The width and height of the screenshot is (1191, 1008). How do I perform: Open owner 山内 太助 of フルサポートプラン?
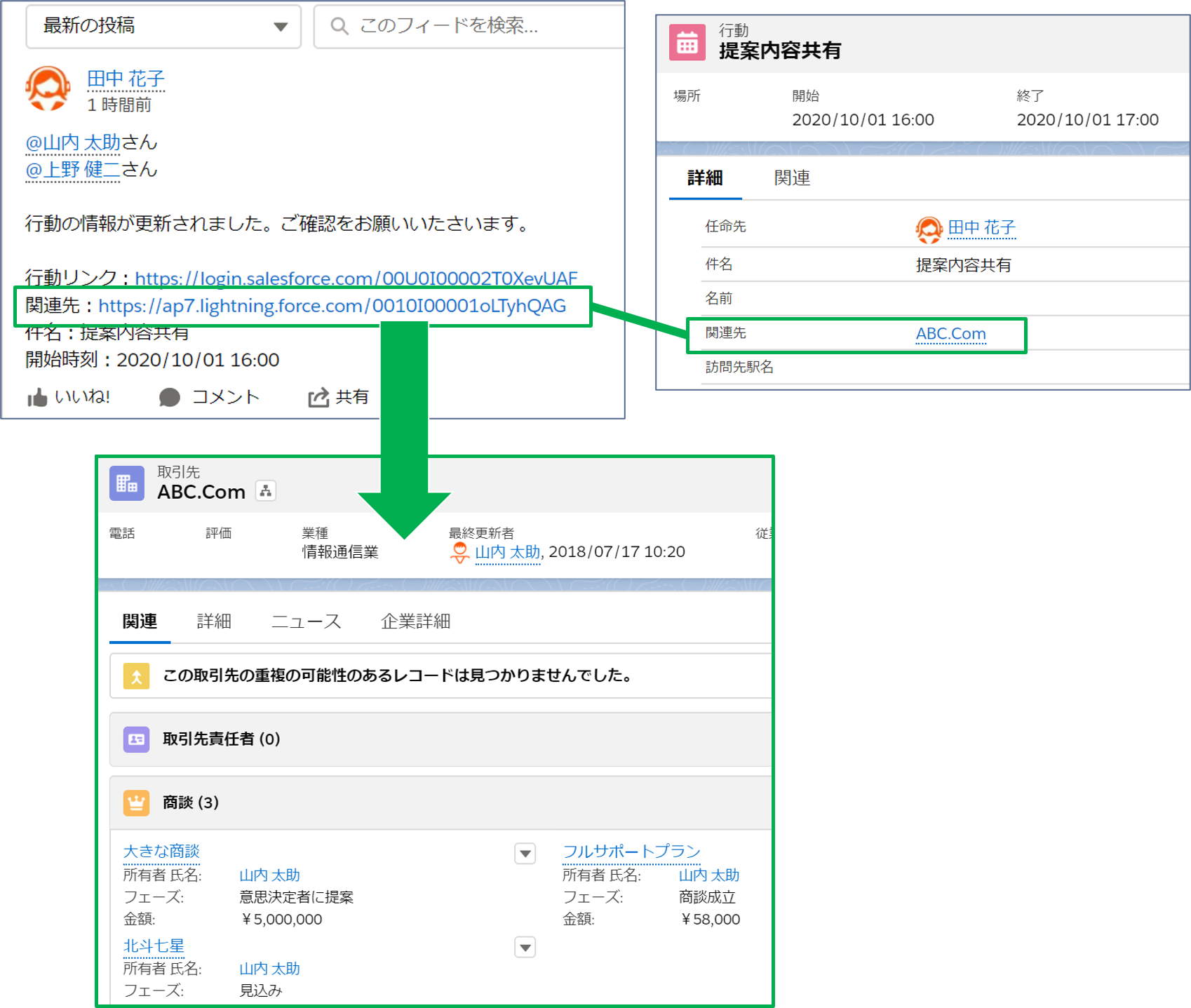709,875
